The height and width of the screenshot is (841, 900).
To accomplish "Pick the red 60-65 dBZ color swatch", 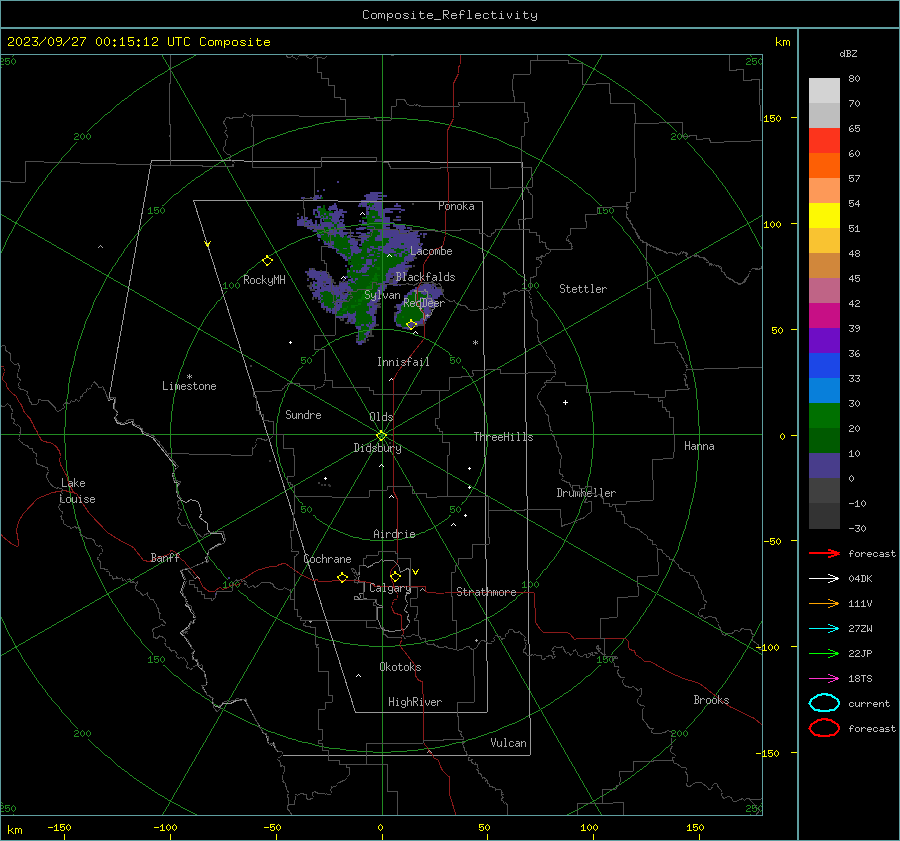I will click(824, 141).
